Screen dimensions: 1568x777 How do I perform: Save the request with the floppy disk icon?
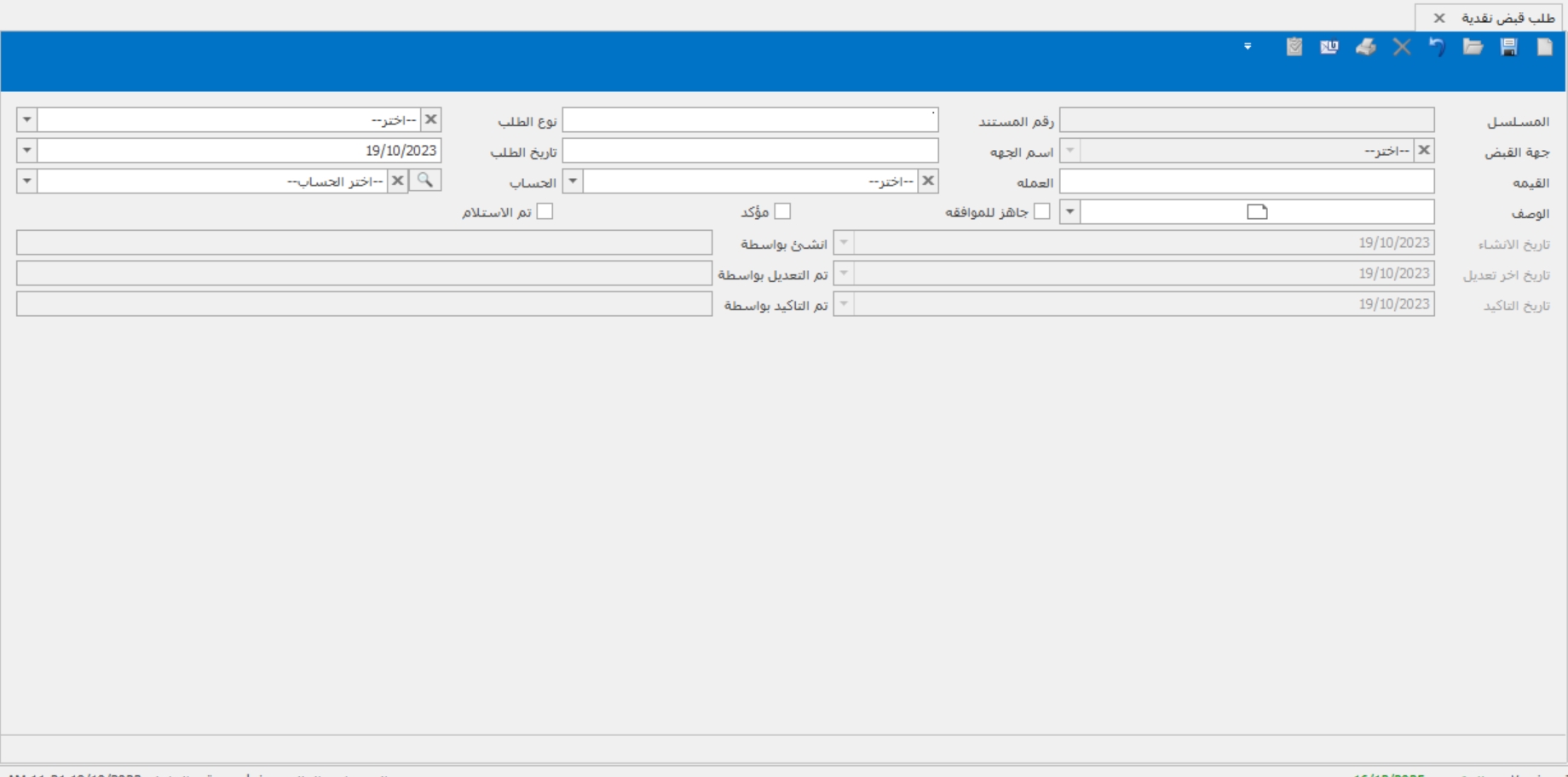[x=1508, y=48]
